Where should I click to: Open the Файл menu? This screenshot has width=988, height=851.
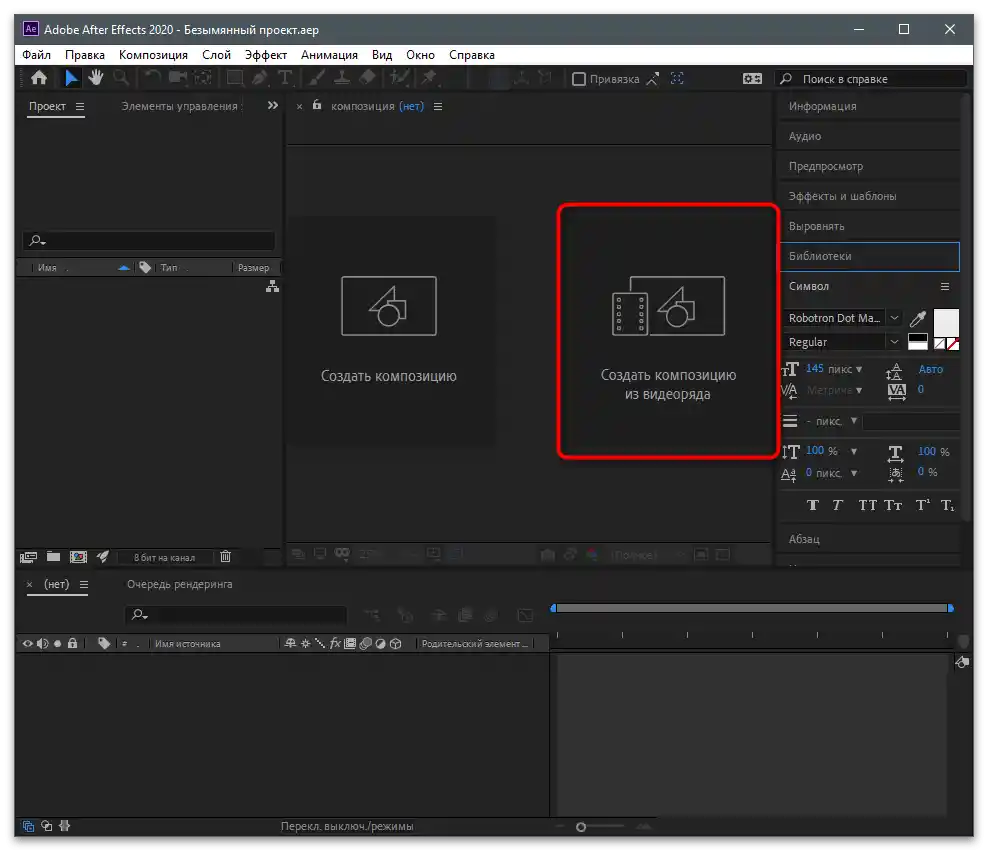pos(37,55)
